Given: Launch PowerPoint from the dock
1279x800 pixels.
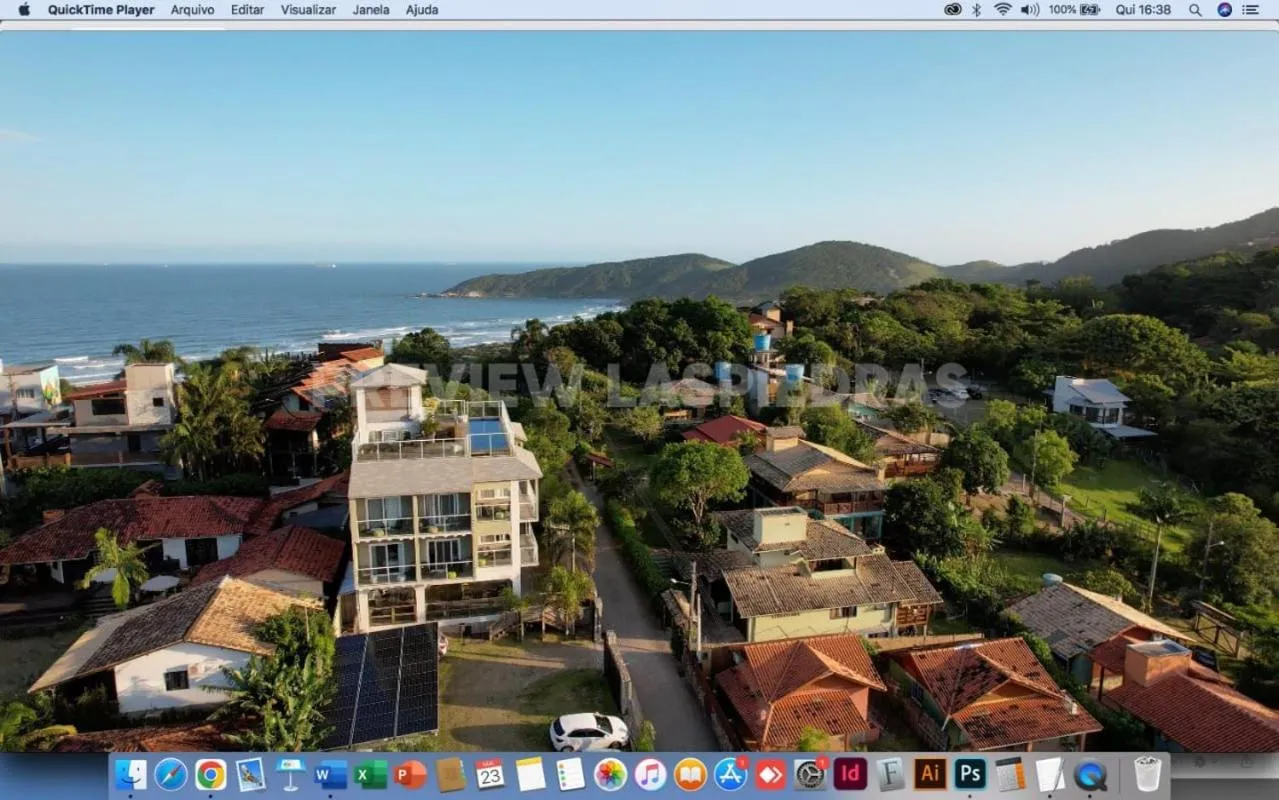Looking at the screenshot, I should (x=410, y=774).
